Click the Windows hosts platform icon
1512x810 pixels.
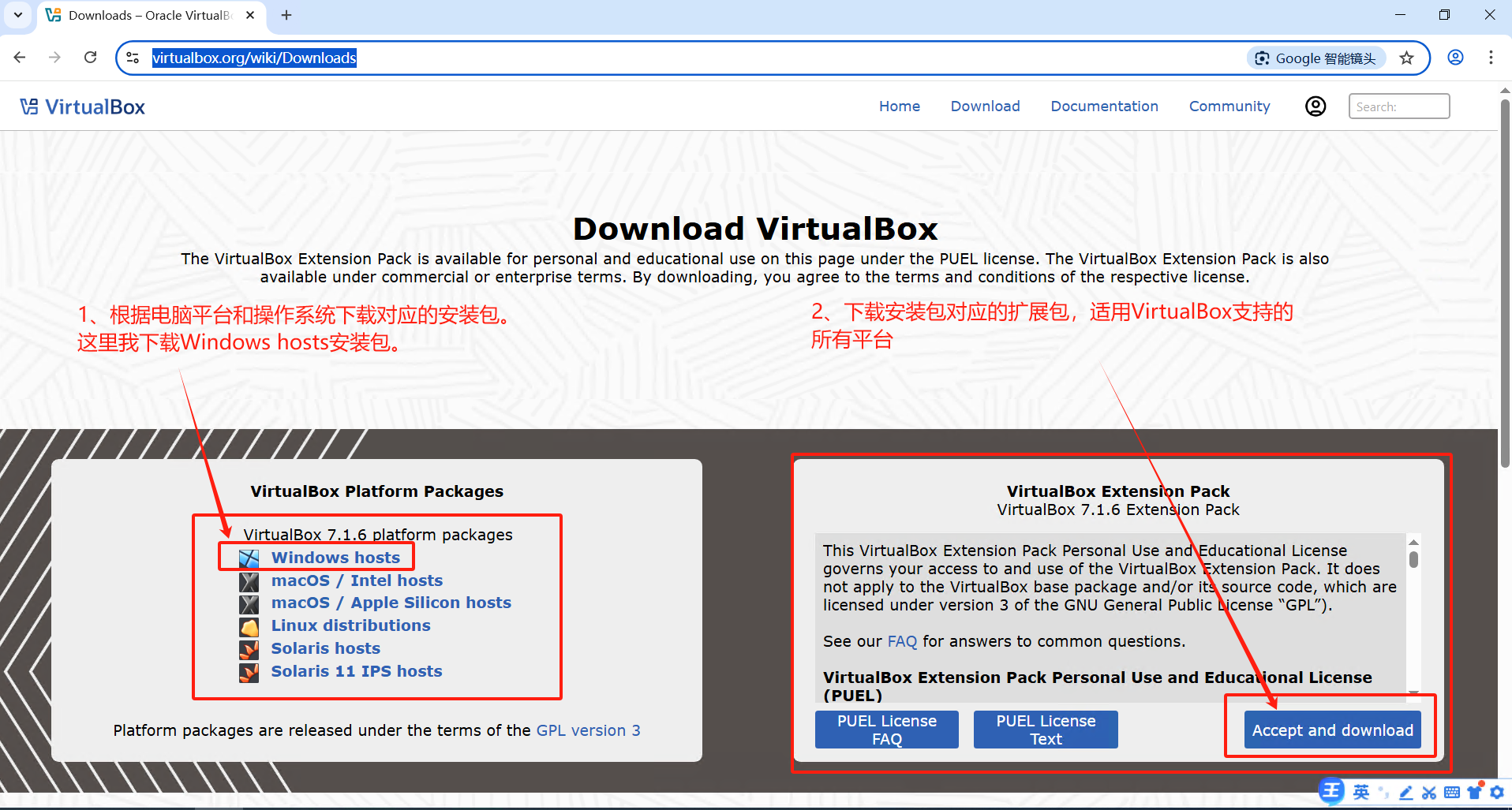coord(249,558)
